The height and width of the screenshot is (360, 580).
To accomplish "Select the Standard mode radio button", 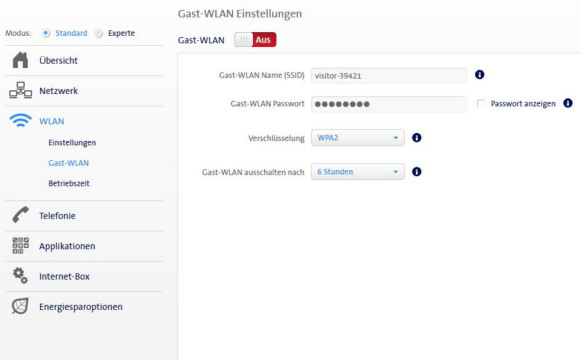I will 46,33.
